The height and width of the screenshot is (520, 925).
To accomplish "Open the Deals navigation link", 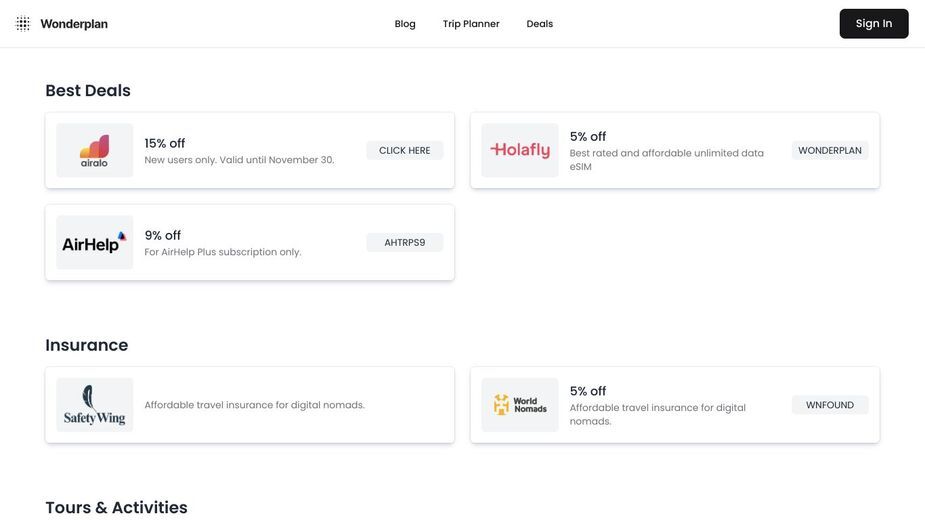I will [x=539, y=24].
